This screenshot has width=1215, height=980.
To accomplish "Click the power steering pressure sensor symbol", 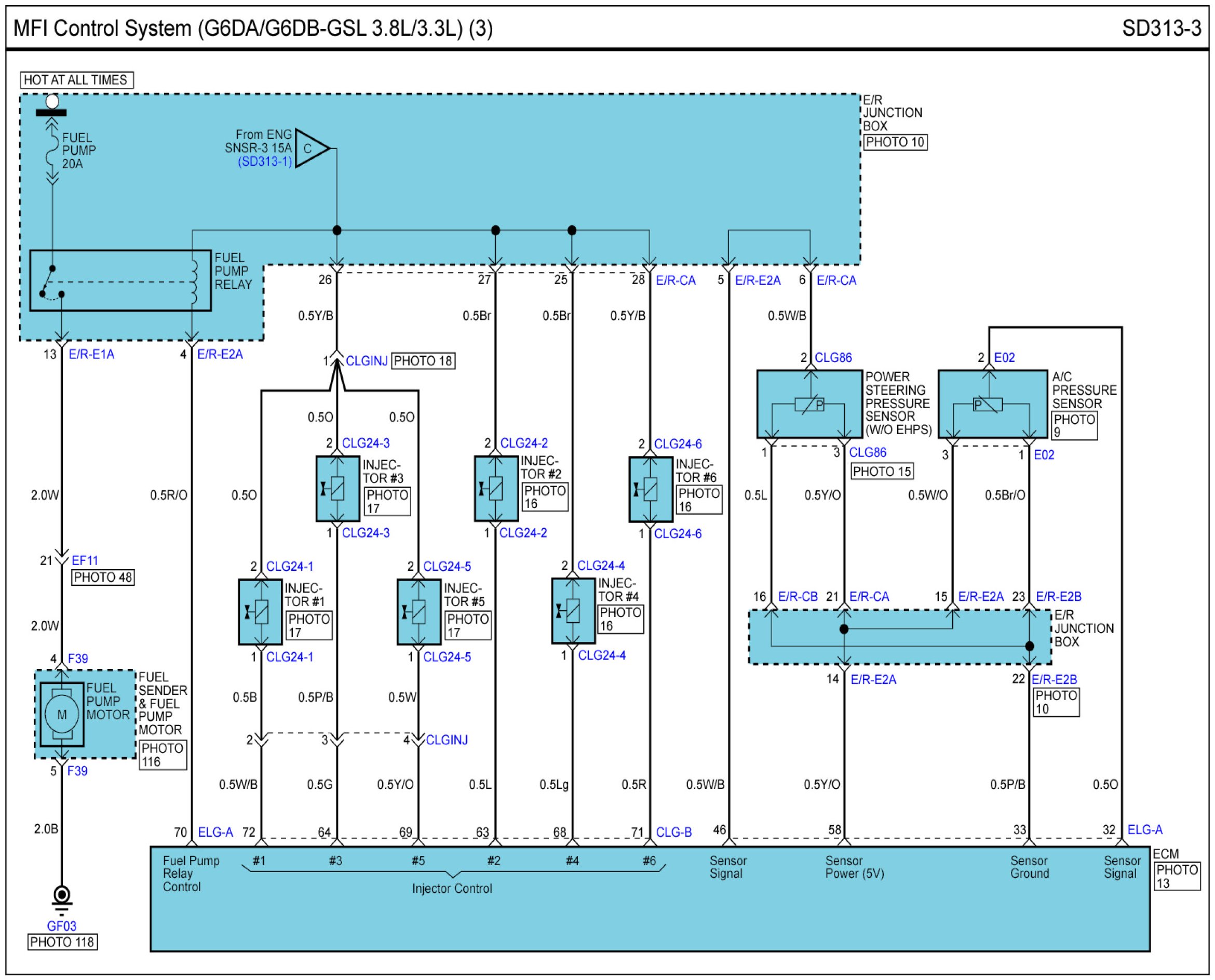I will [x=810, y=404].
